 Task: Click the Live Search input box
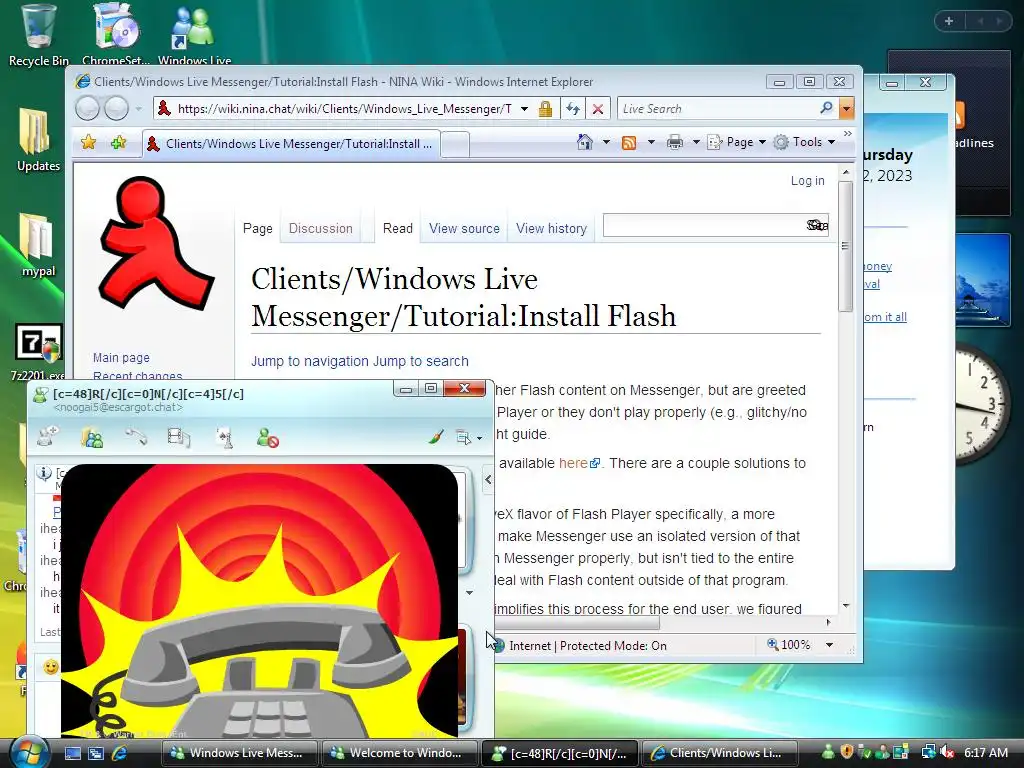click(x=717, y=109)
